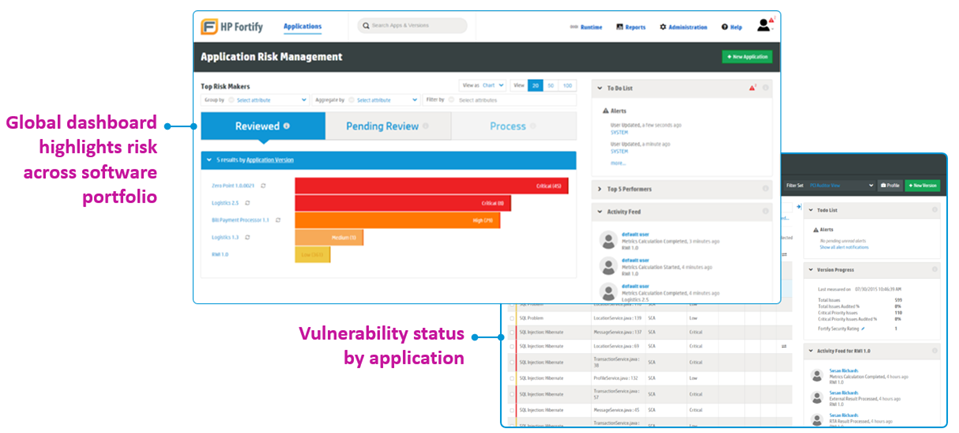The width and height of the screenshot is (959, 433).
Task: Switch to the Pending Review tab
Action: click(x=387, y=126)
